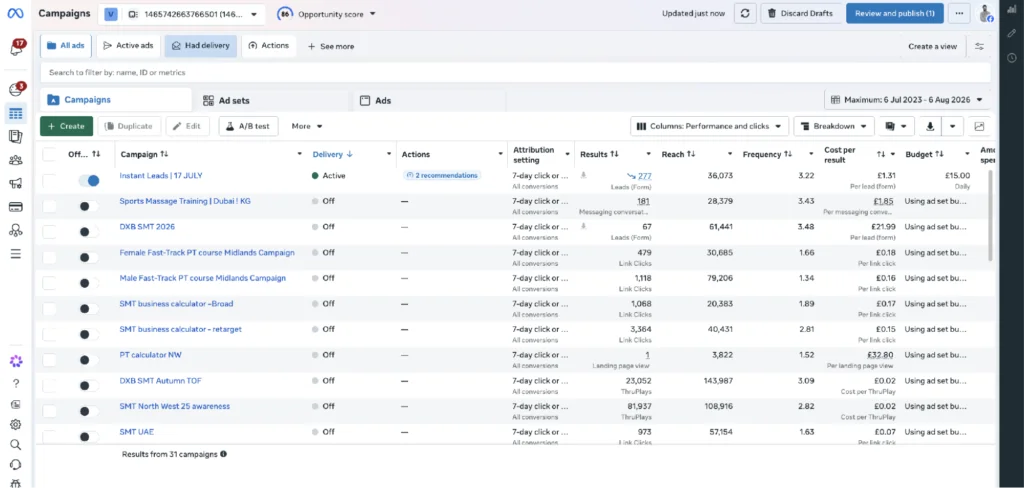Turn off the Instant Leads | 17 JULY toggle

(89, 180)
